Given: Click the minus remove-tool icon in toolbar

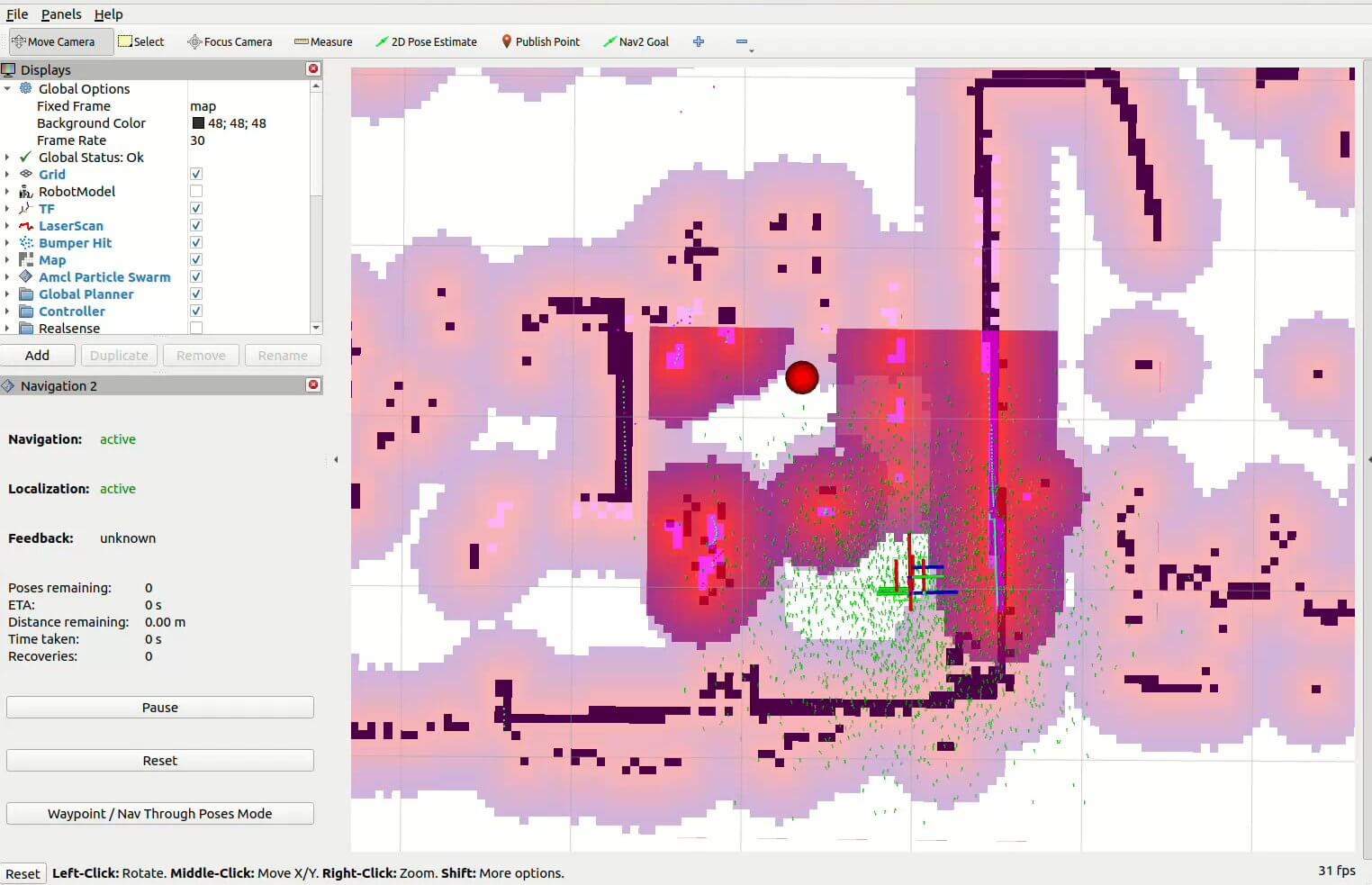Looking at the screenshot, I should [x=741, y=41].
